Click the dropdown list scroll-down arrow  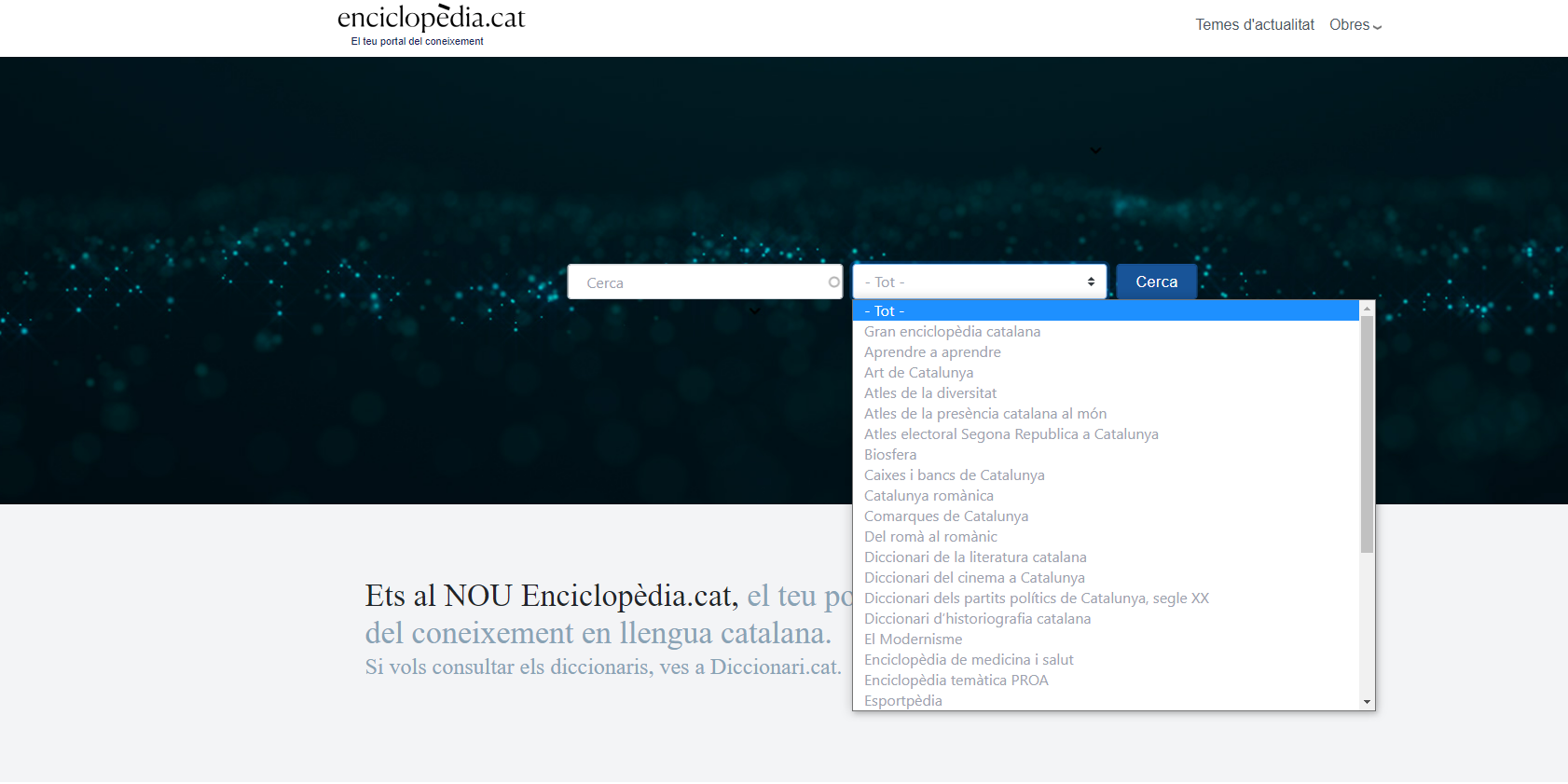coord(1367,702)
